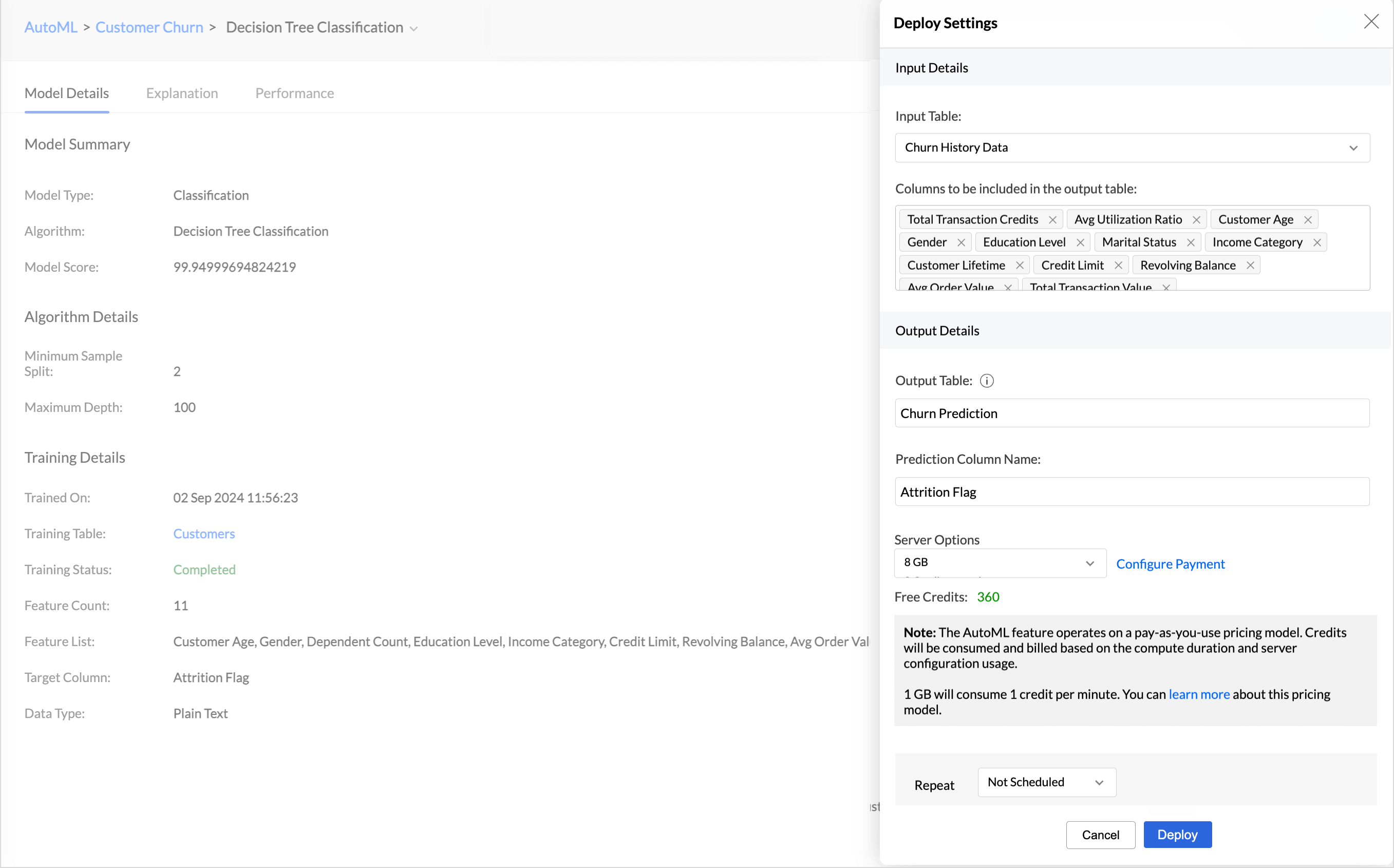Remove Avg Utilization Ratio column tag
Image resolution: width=1394 pixels, height=868 pixels.
tap(1196, 220)
